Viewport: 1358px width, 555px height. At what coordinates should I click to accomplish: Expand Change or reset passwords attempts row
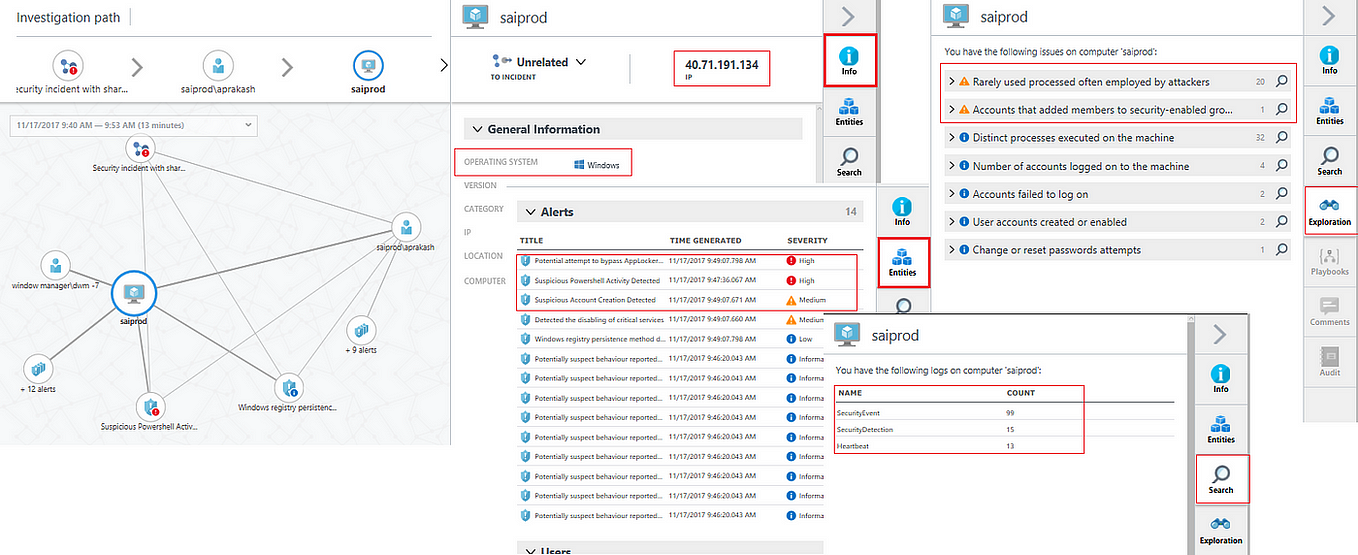click(952, 250)
